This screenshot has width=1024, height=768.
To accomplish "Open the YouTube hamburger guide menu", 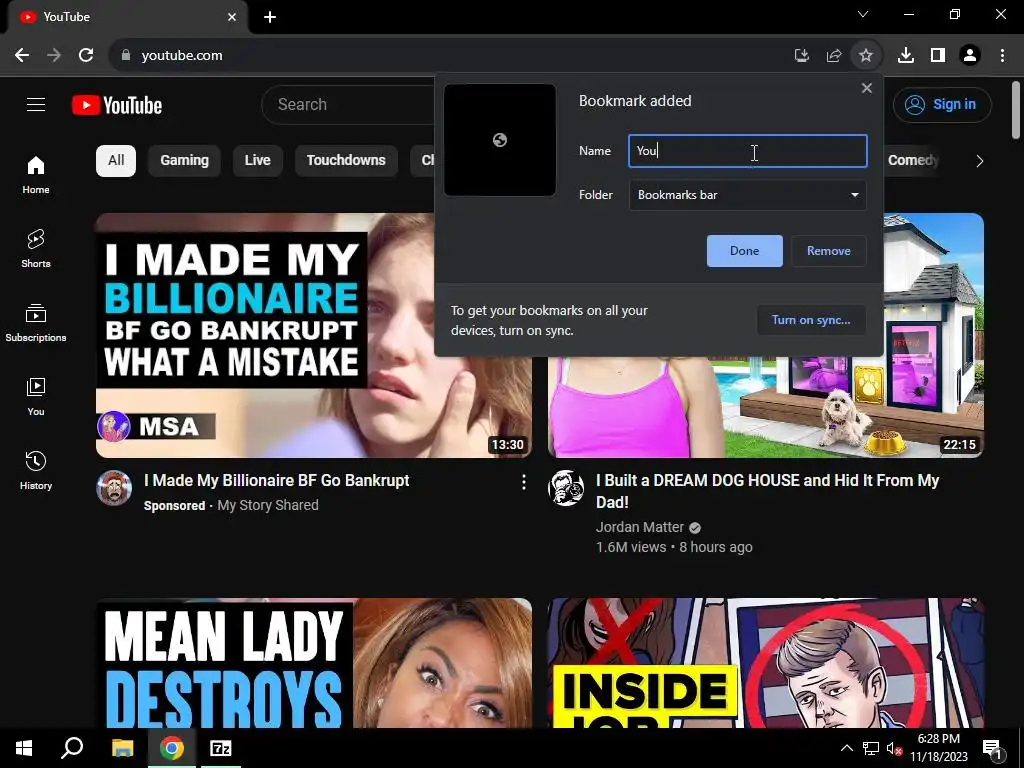I will point(36,104).
